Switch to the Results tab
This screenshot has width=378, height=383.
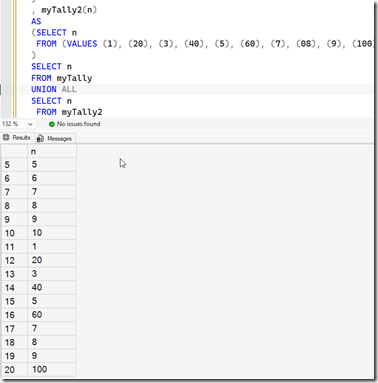coord(17,138)
